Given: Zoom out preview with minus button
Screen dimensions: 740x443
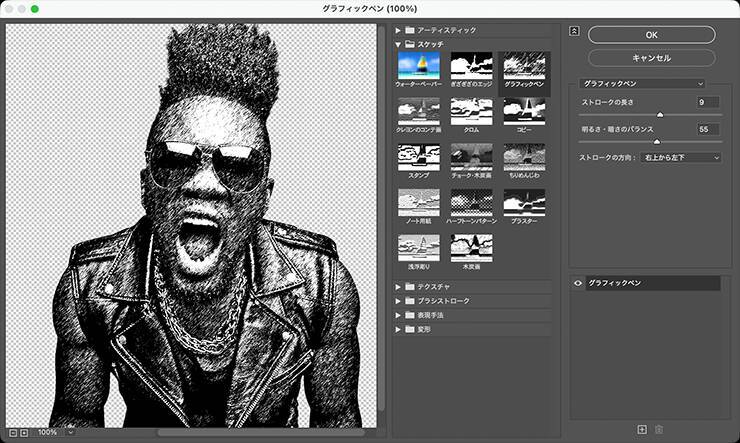Looking at the screenshot, I should click(13, 433).
